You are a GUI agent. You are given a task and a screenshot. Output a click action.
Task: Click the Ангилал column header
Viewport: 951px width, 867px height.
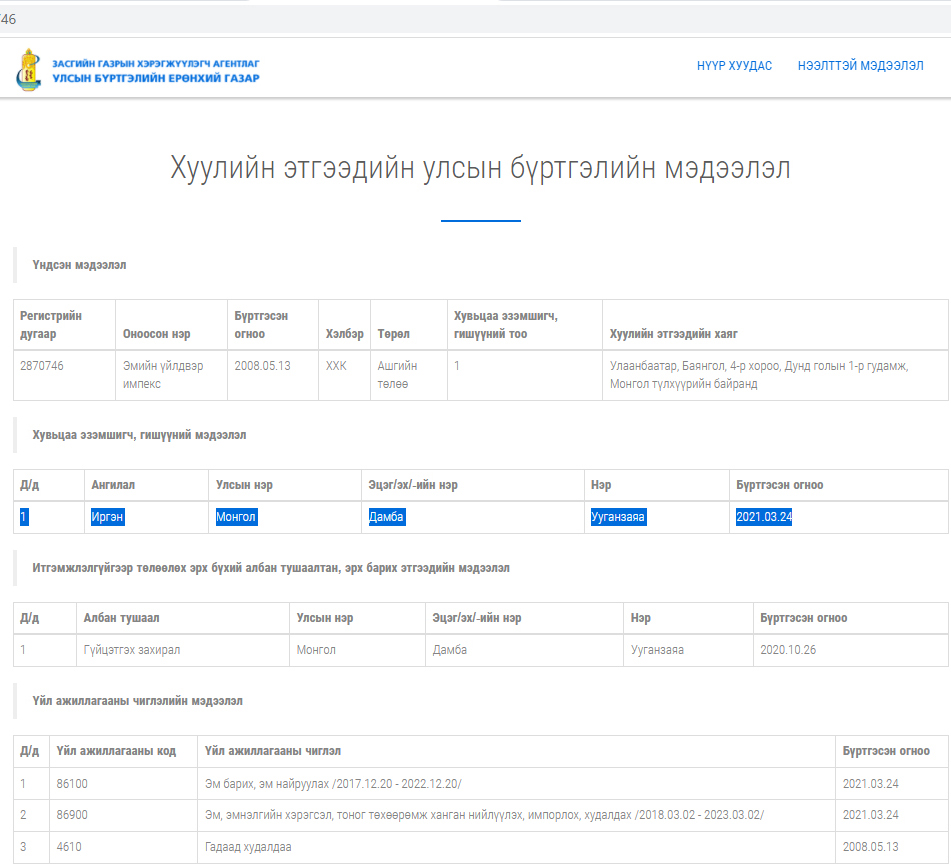click(x=113, y=484)
